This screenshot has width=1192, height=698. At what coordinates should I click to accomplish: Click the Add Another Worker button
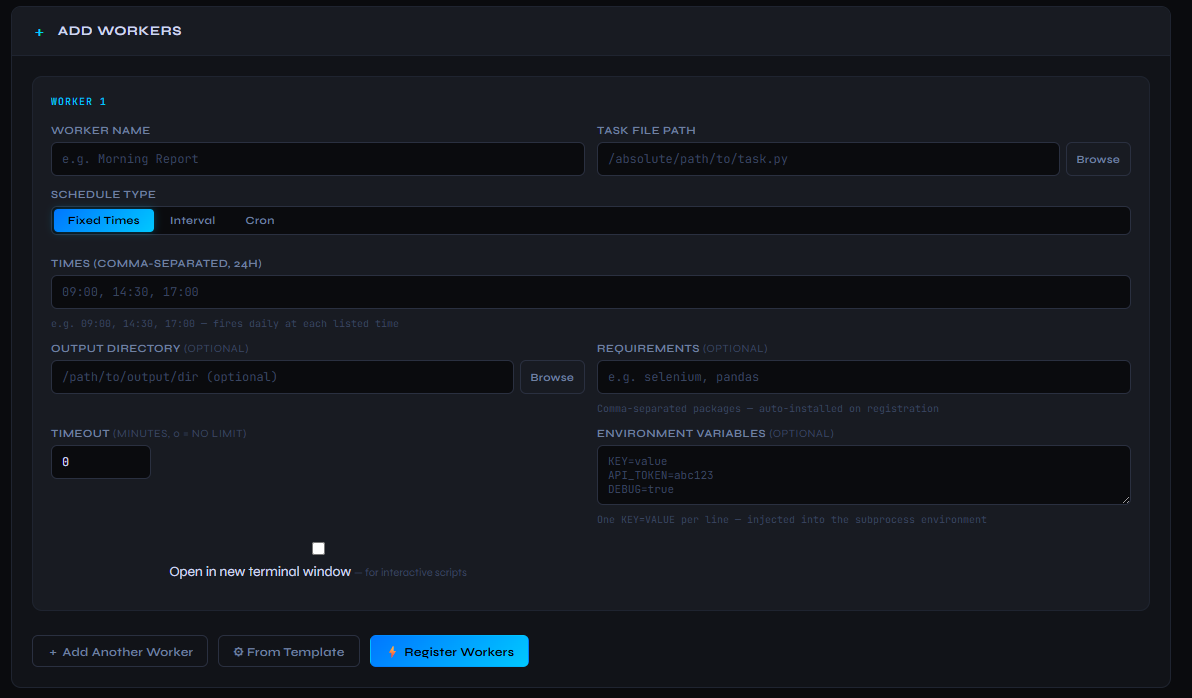click(120, 651)
